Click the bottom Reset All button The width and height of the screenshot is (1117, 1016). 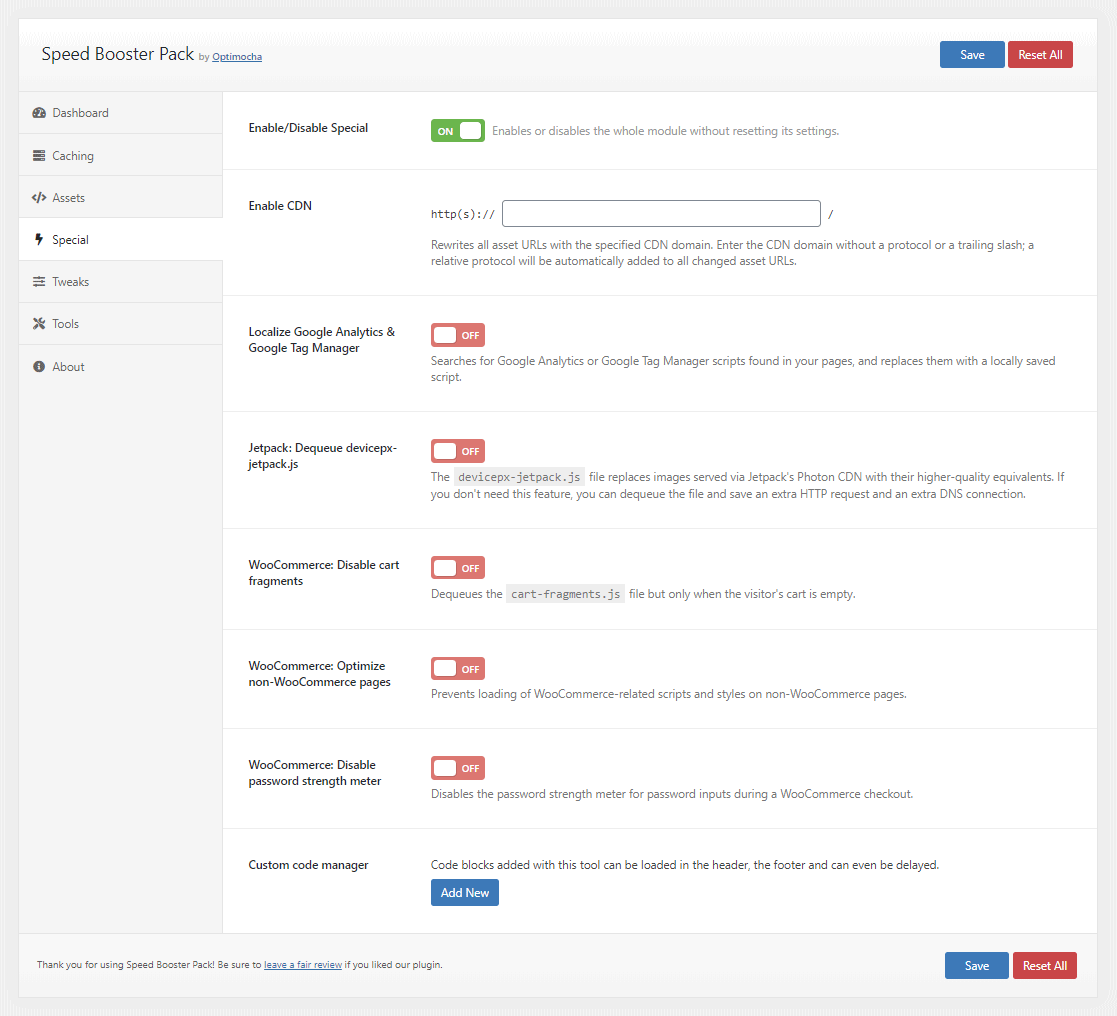coord(1044,966)
